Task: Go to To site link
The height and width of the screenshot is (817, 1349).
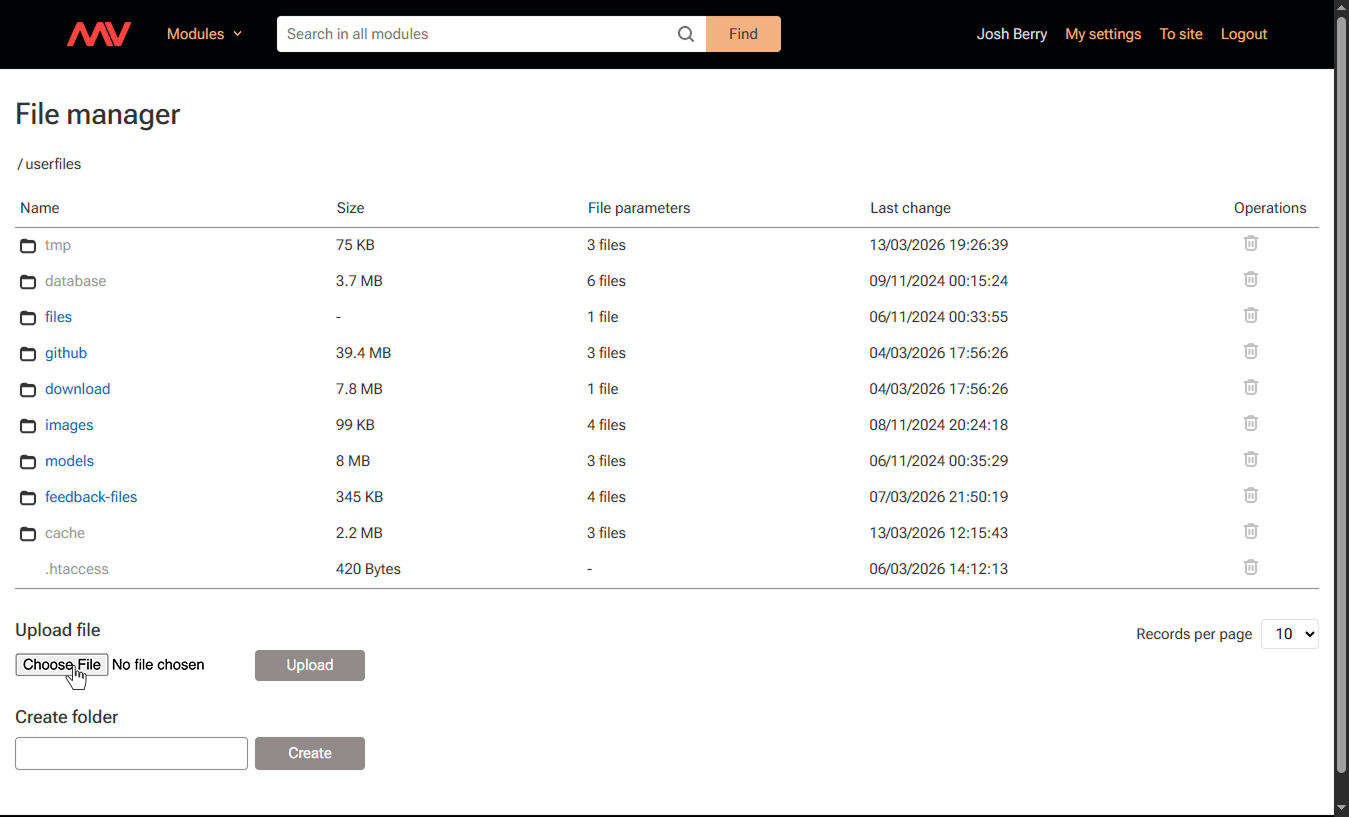Action: click(1180, 34)
